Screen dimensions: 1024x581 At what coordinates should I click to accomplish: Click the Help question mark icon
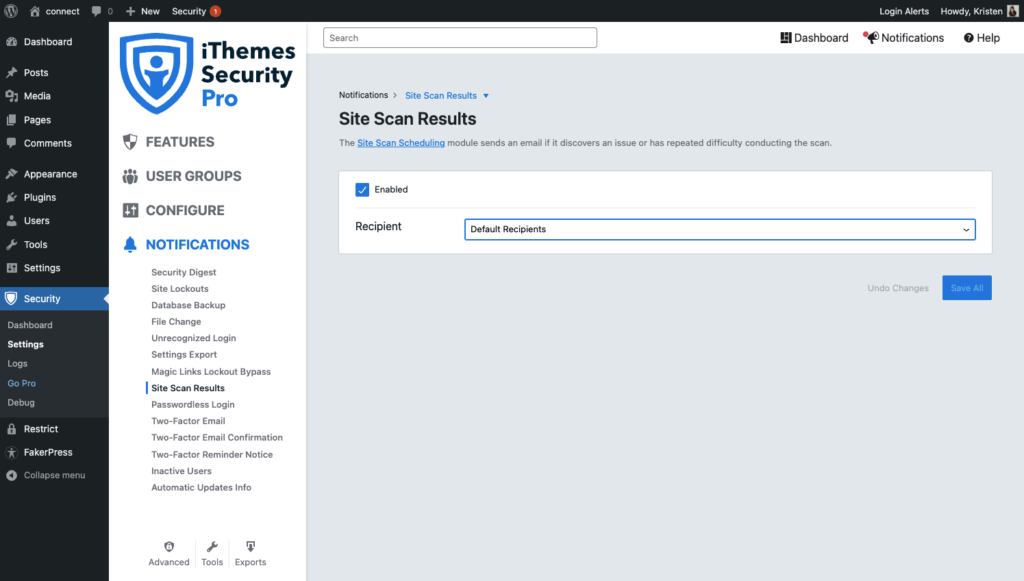[x=968, y=38]
